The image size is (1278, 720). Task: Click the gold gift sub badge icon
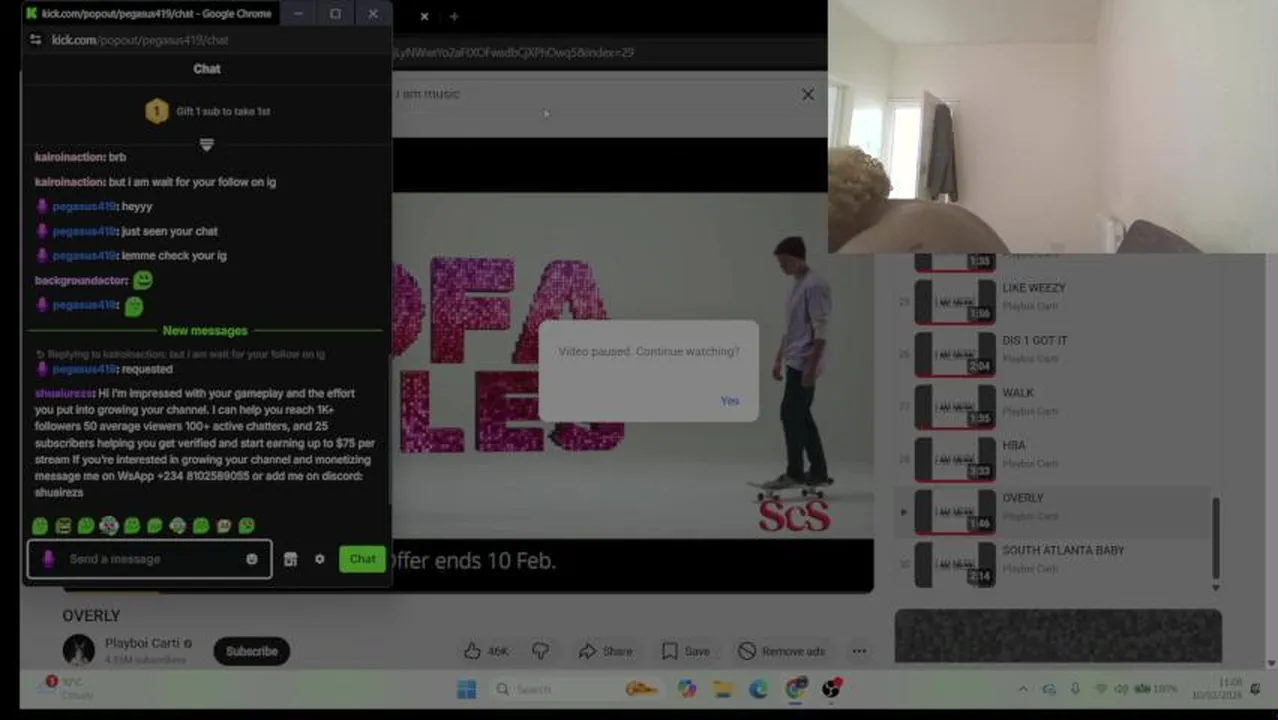pyautogui.click(x=157, y=111)
